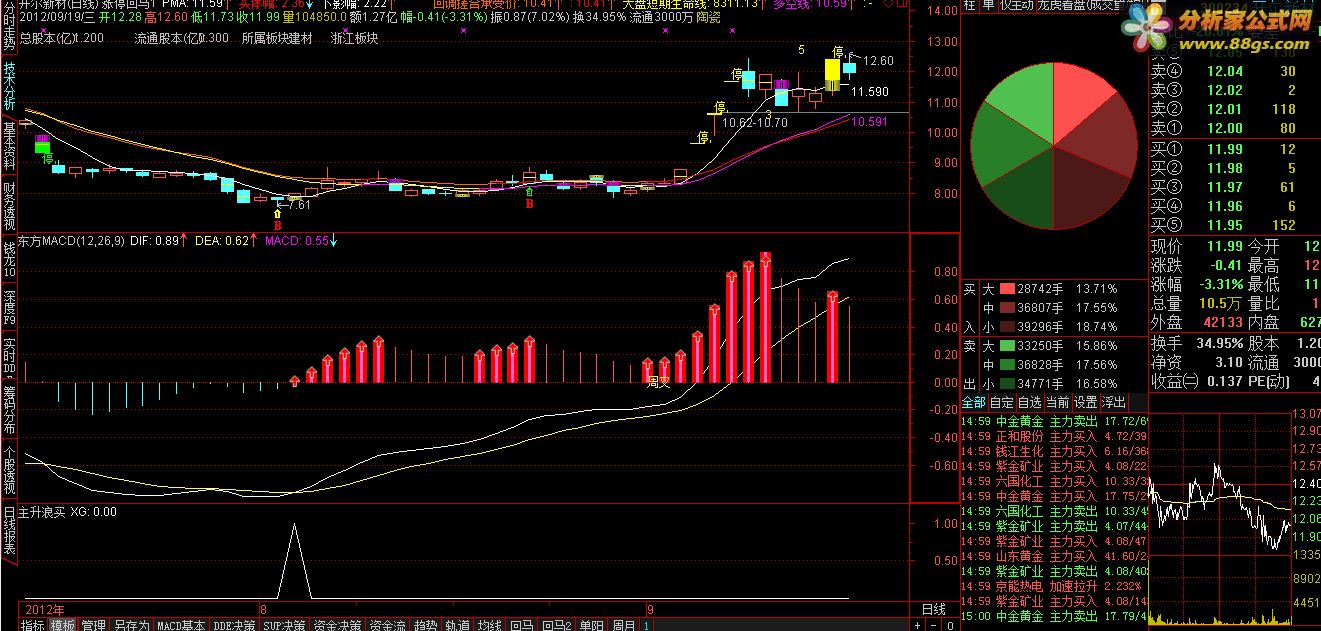Viewport: 1321px width, 631px height.
Task: Click the yellow up-arrow marker near 7.61
Action: pyautogui.click(x=278, y=213)
